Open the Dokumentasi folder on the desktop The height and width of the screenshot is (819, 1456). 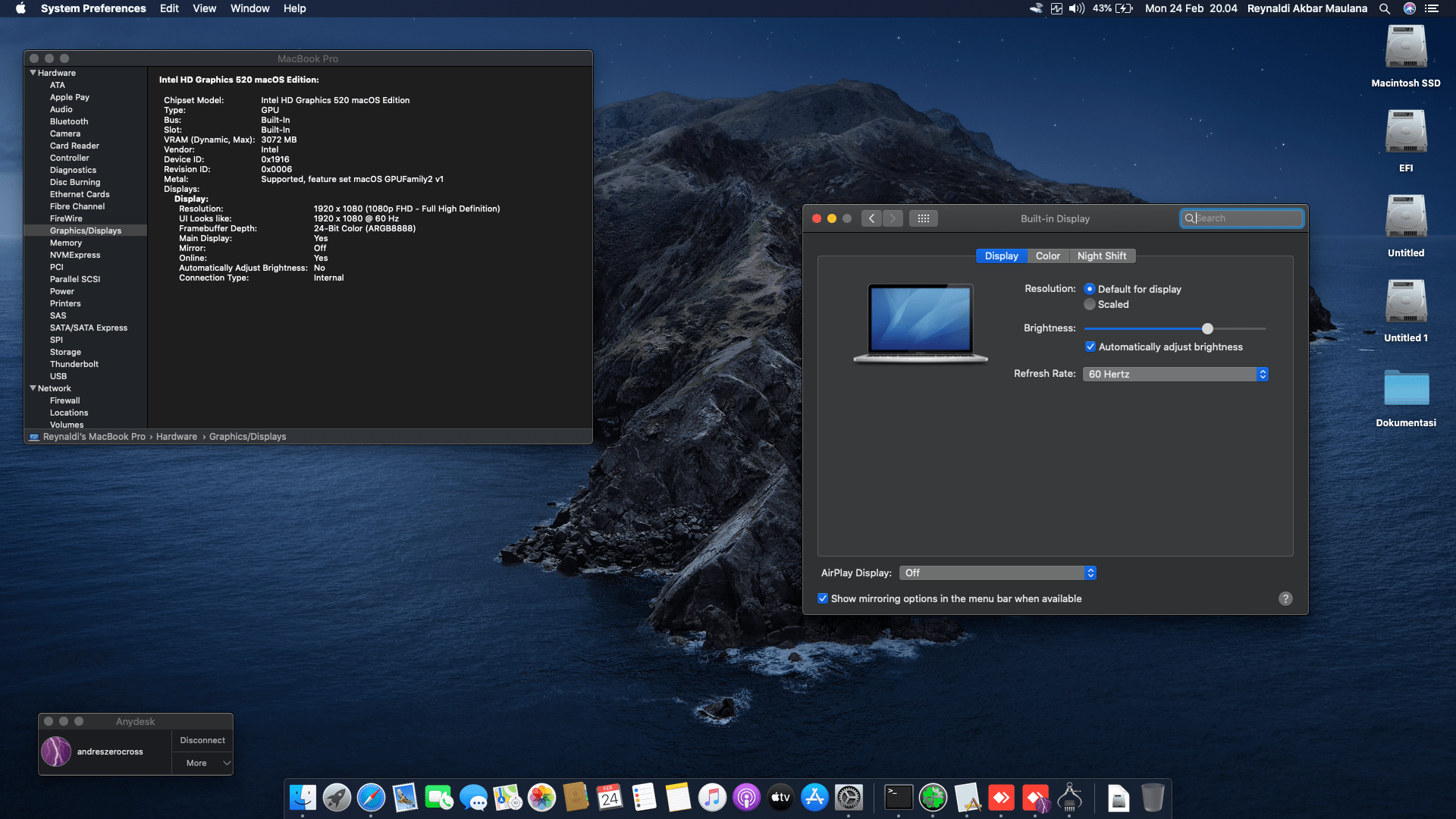[1406, 388]
